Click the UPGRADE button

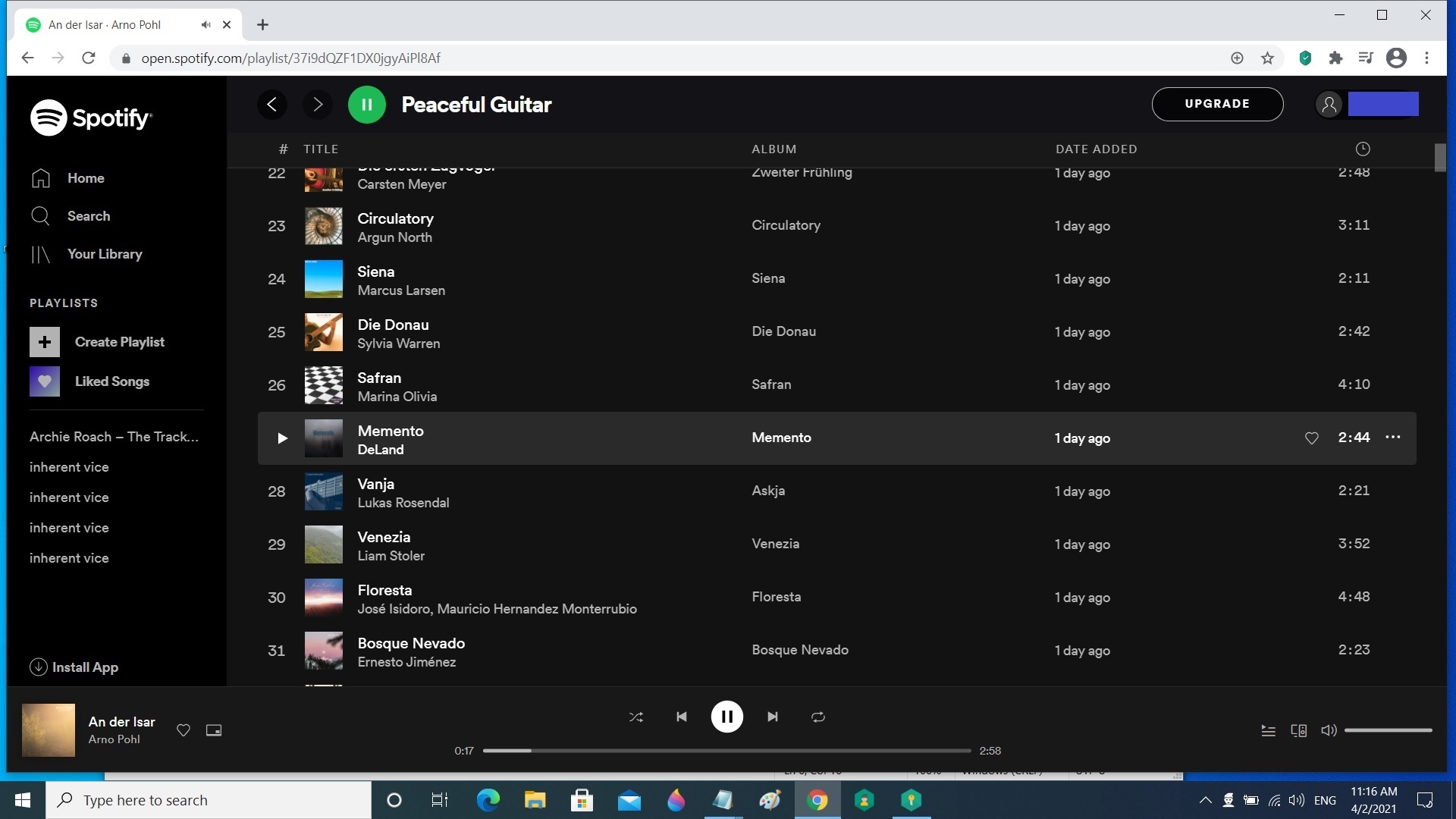(x=1216, y=105)
